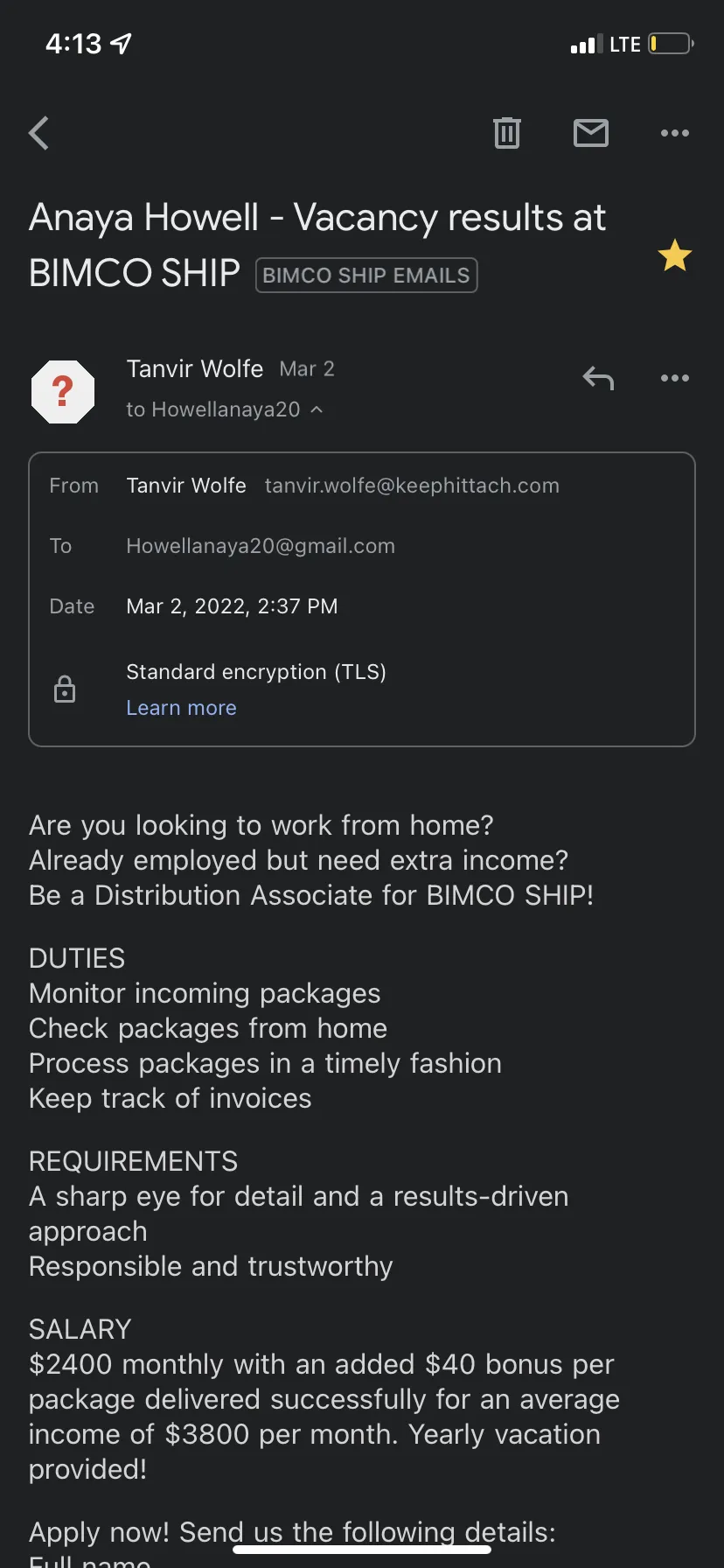Collapse recipient details chevron
The height and width of the screenshot is (1568, 724).
click(x=317, y=409)
